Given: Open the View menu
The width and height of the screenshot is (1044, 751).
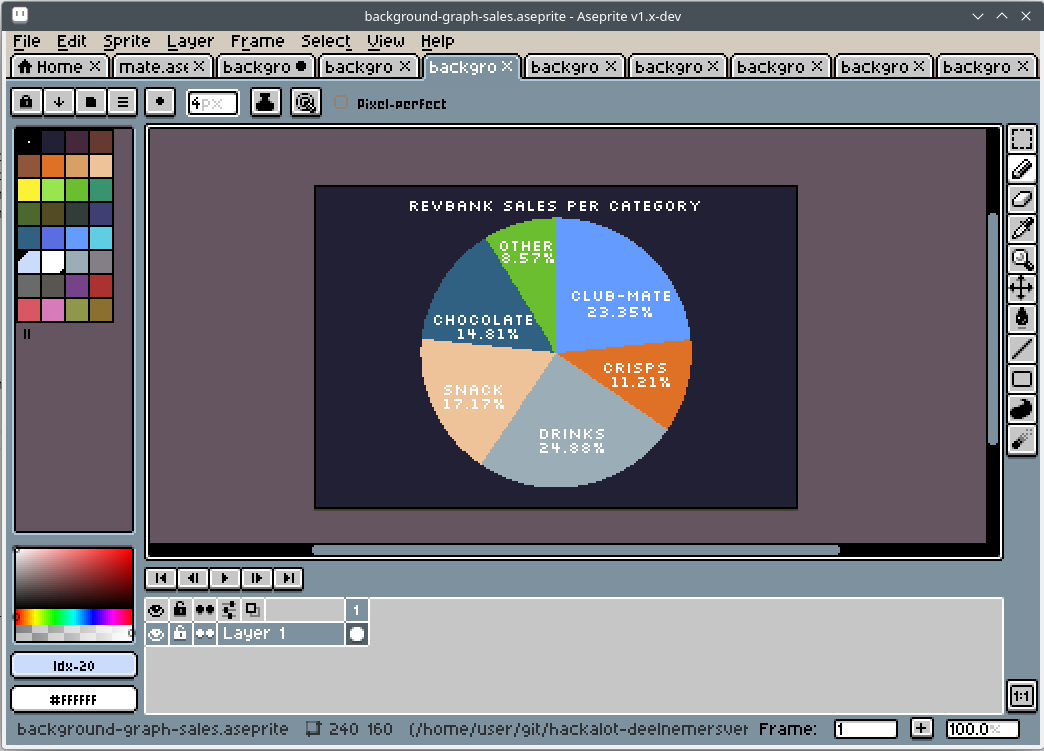Looking at the screenshot, I should tap(386, 41).
